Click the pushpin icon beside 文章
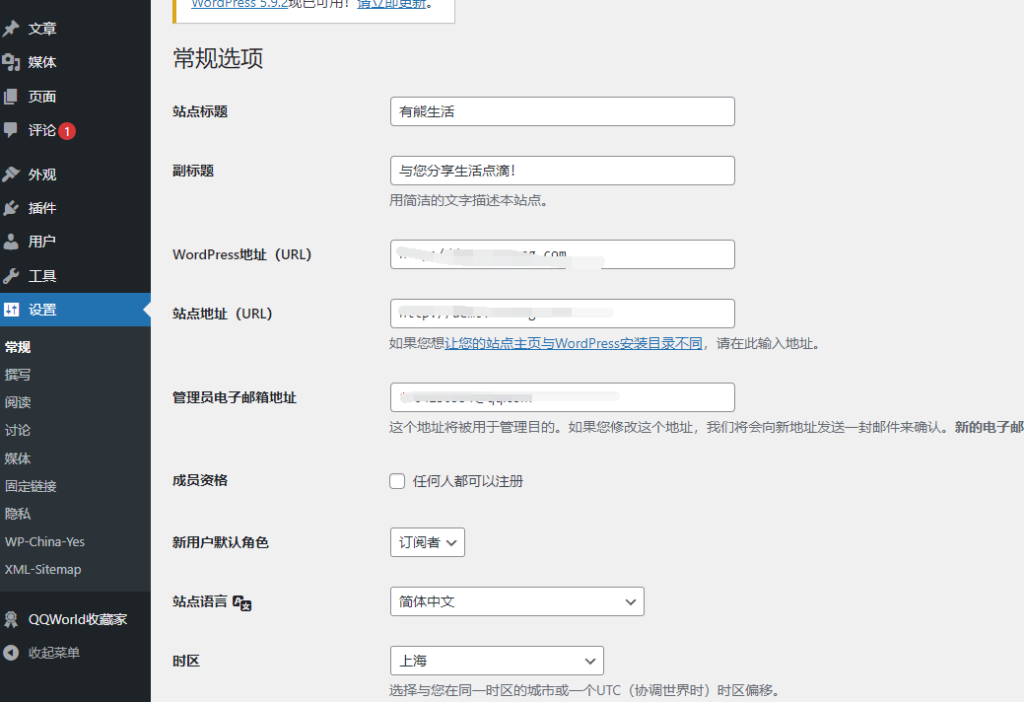This screenshot has height=702, width=1024. pyautogui.click(x=11, y=29)
